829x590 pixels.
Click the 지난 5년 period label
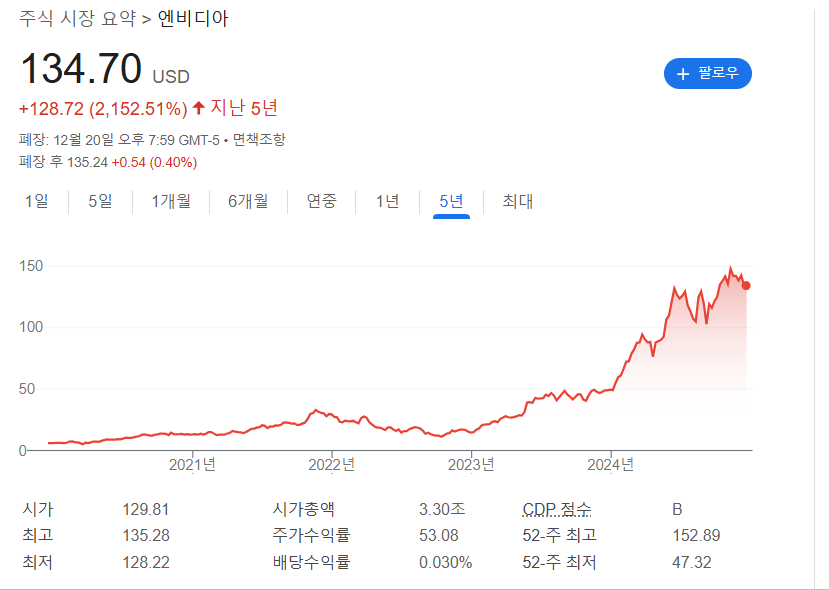pyautogui.click(x=244, y=108)
